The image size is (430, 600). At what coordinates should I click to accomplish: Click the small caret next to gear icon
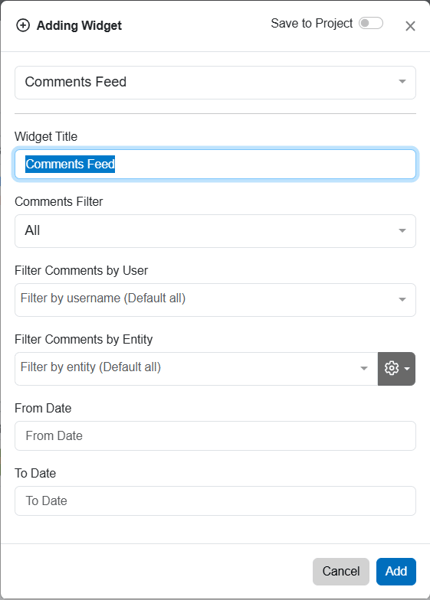(x=407, y=368)
